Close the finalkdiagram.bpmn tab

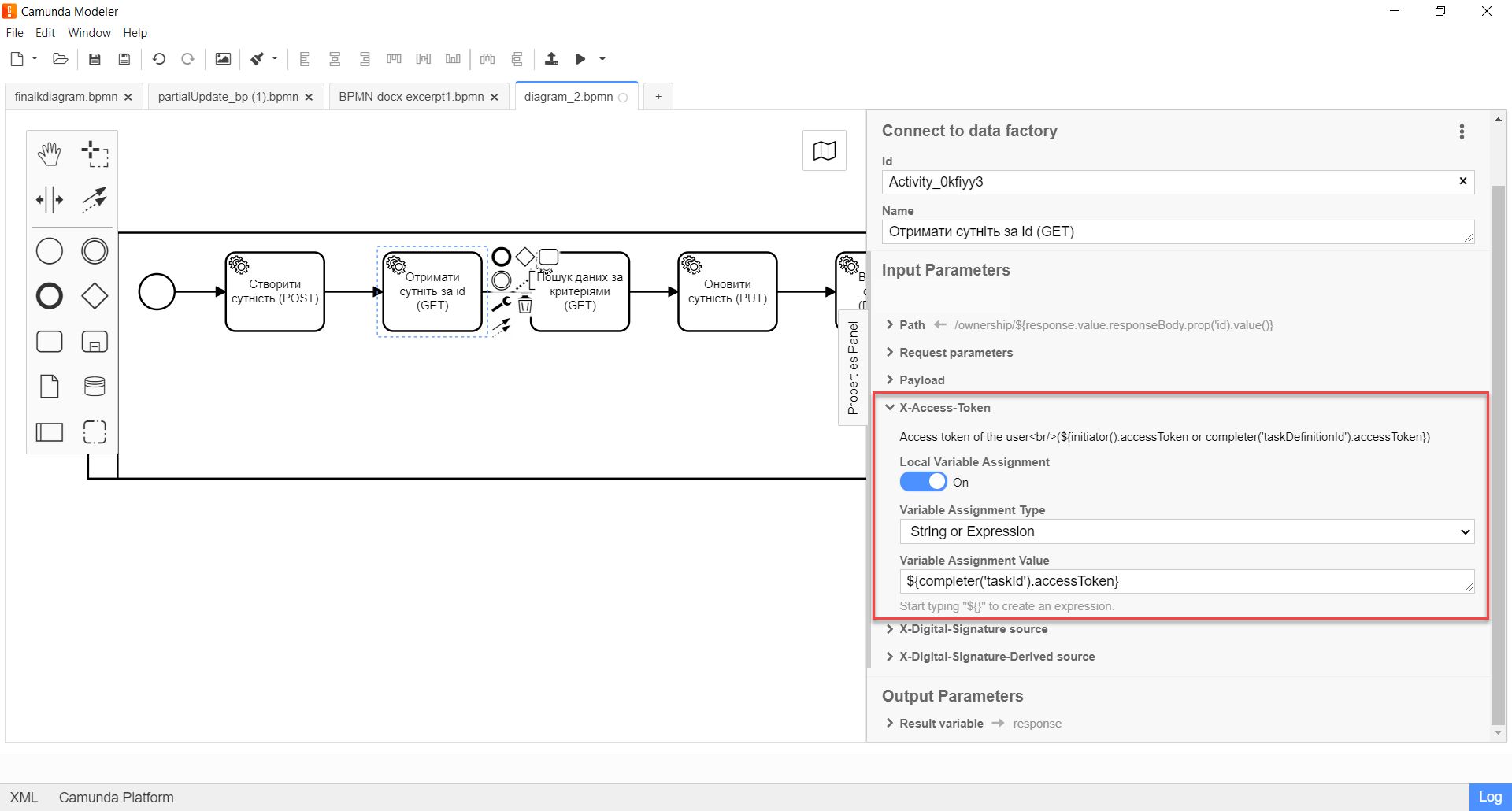pos(128,97)
